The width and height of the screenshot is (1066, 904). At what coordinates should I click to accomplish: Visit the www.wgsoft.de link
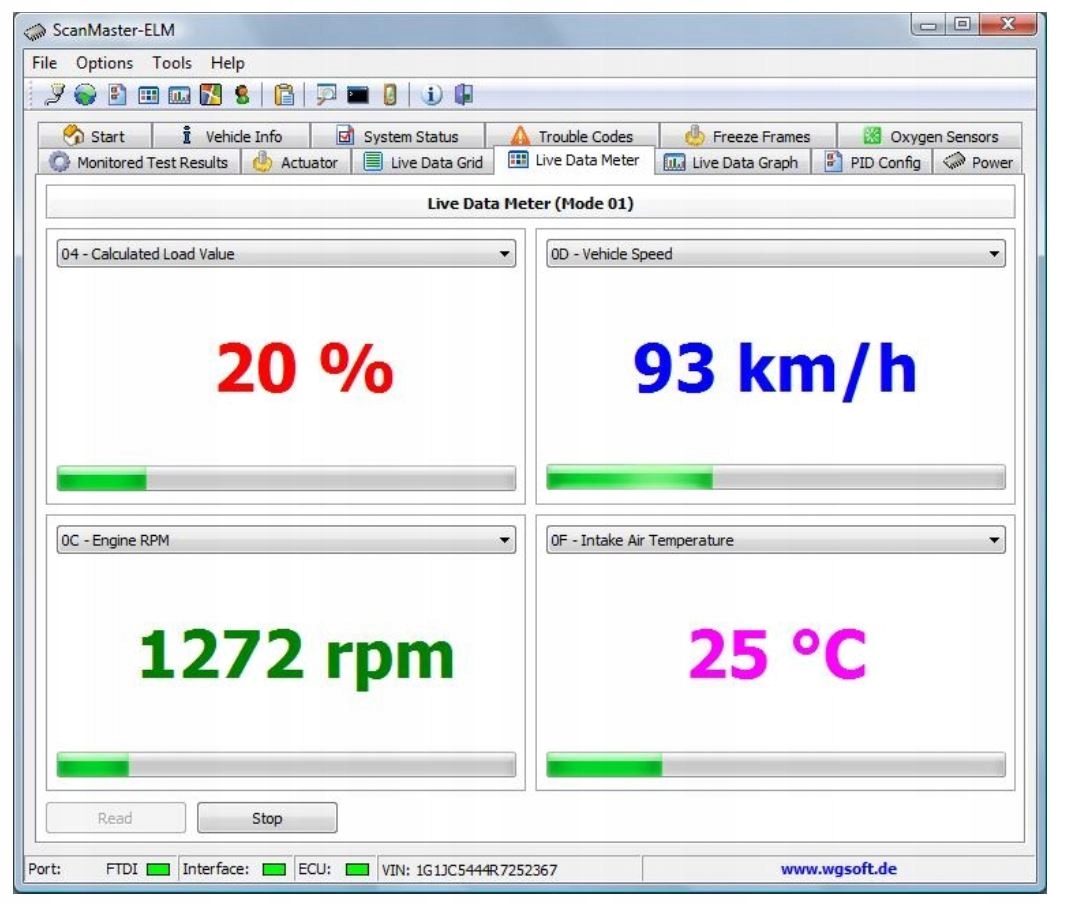coord(838,869)
